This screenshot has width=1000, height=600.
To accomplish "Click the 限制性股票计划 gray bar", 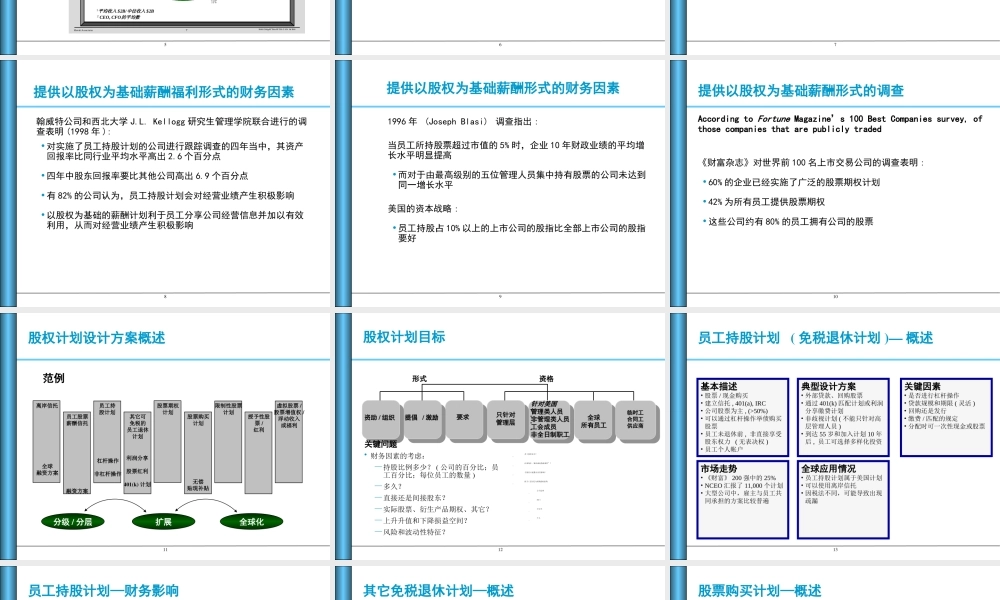I will click(x=228, y=441).
